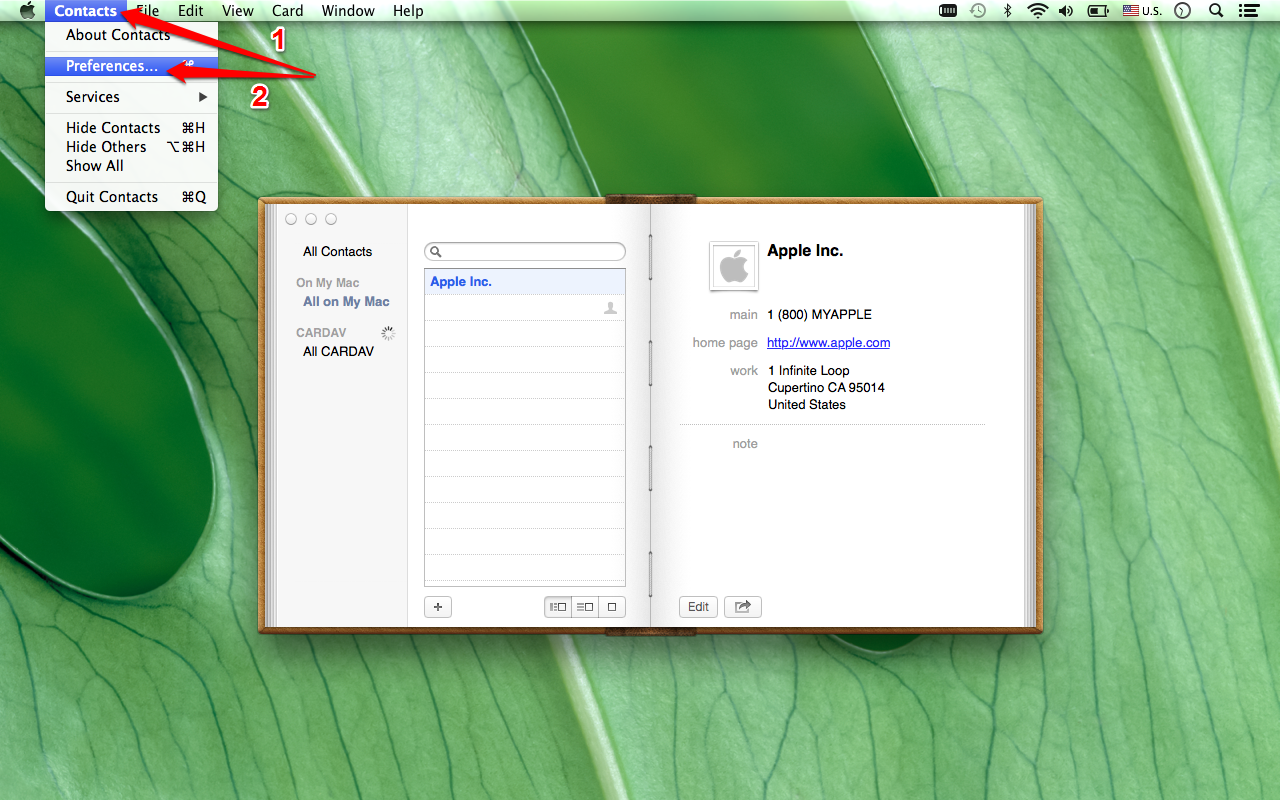Click the work address label
This screenshot has height=800, width=1280.
744,371
